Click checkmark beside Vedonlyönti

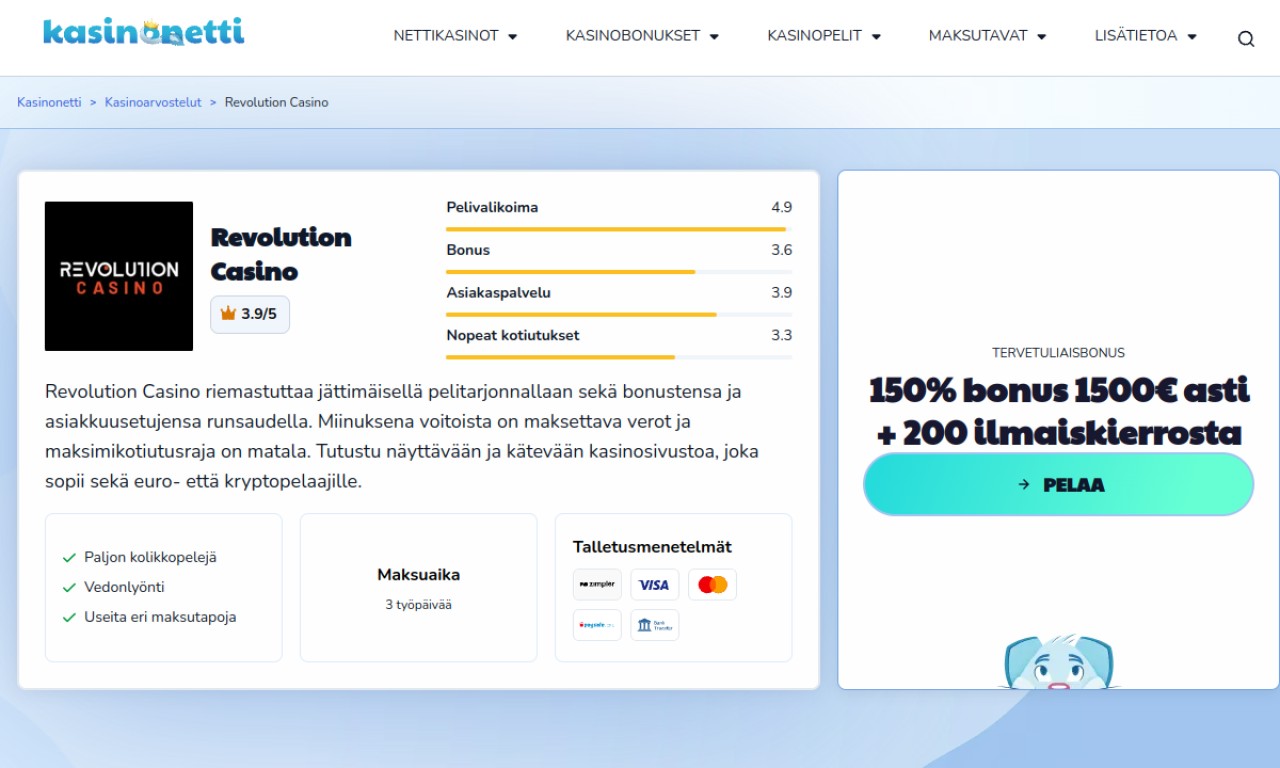[69, 588]
